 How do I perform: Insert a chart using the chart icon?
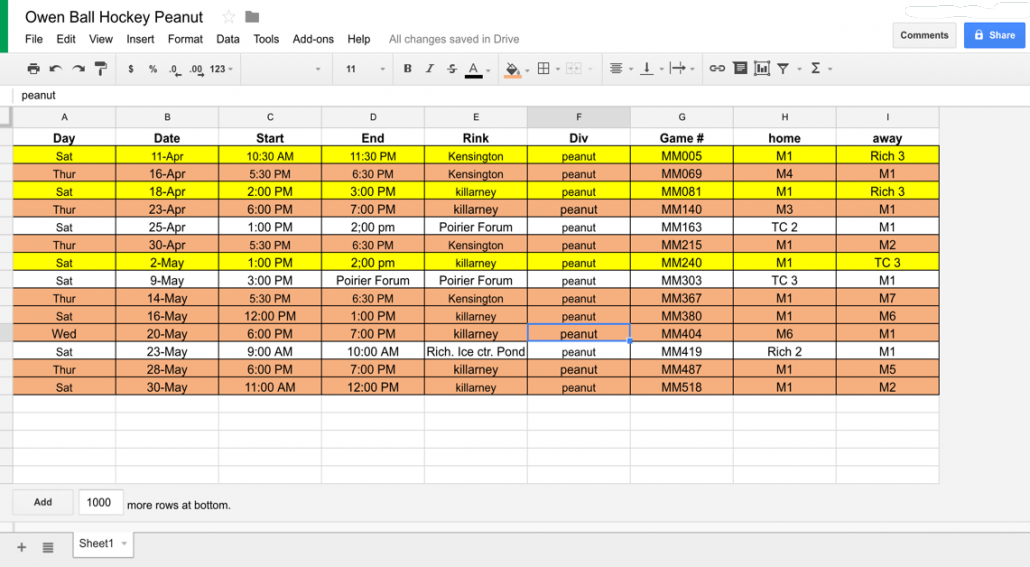pyautogui.click(x=762, y=69)
